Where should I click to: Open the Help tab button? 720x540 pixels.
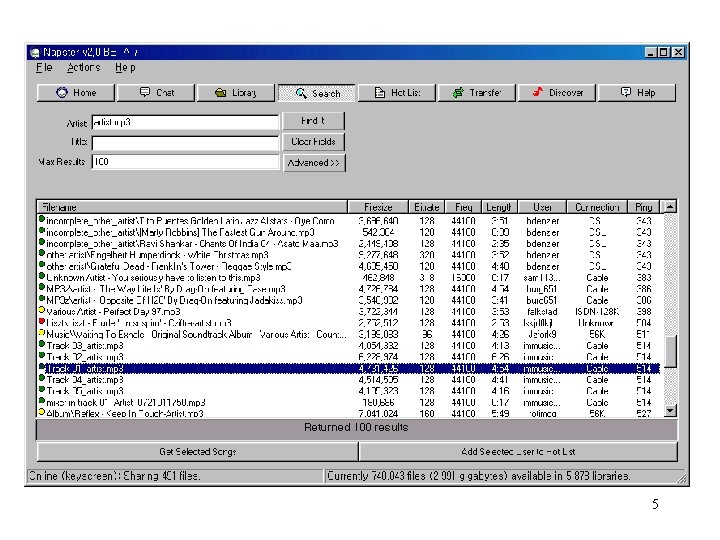click(637, 93)
